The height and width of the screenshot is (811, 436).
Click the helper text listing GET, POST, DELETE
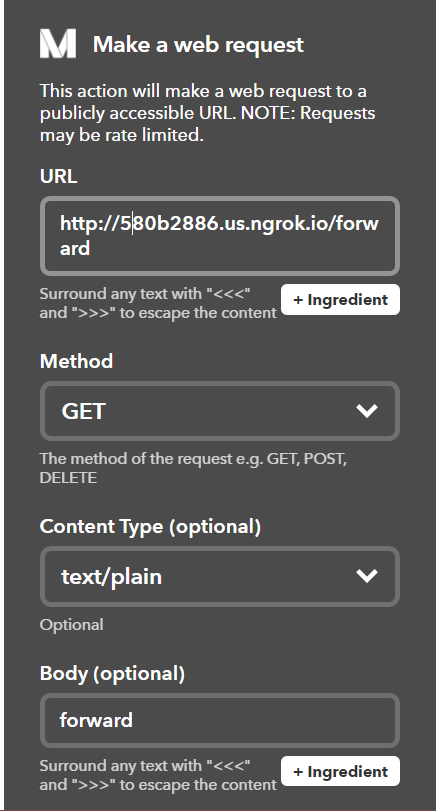(x=193, y=468)
